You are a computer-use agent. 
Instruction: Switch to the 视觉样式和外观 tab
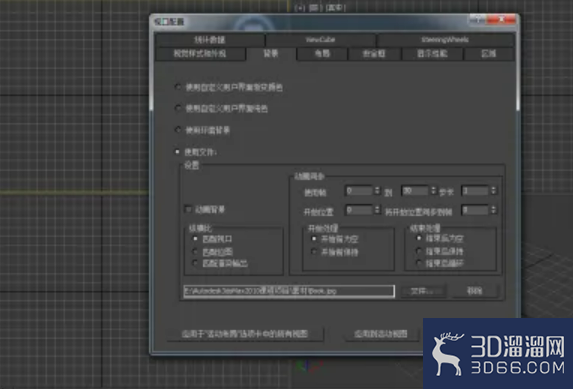200,54
